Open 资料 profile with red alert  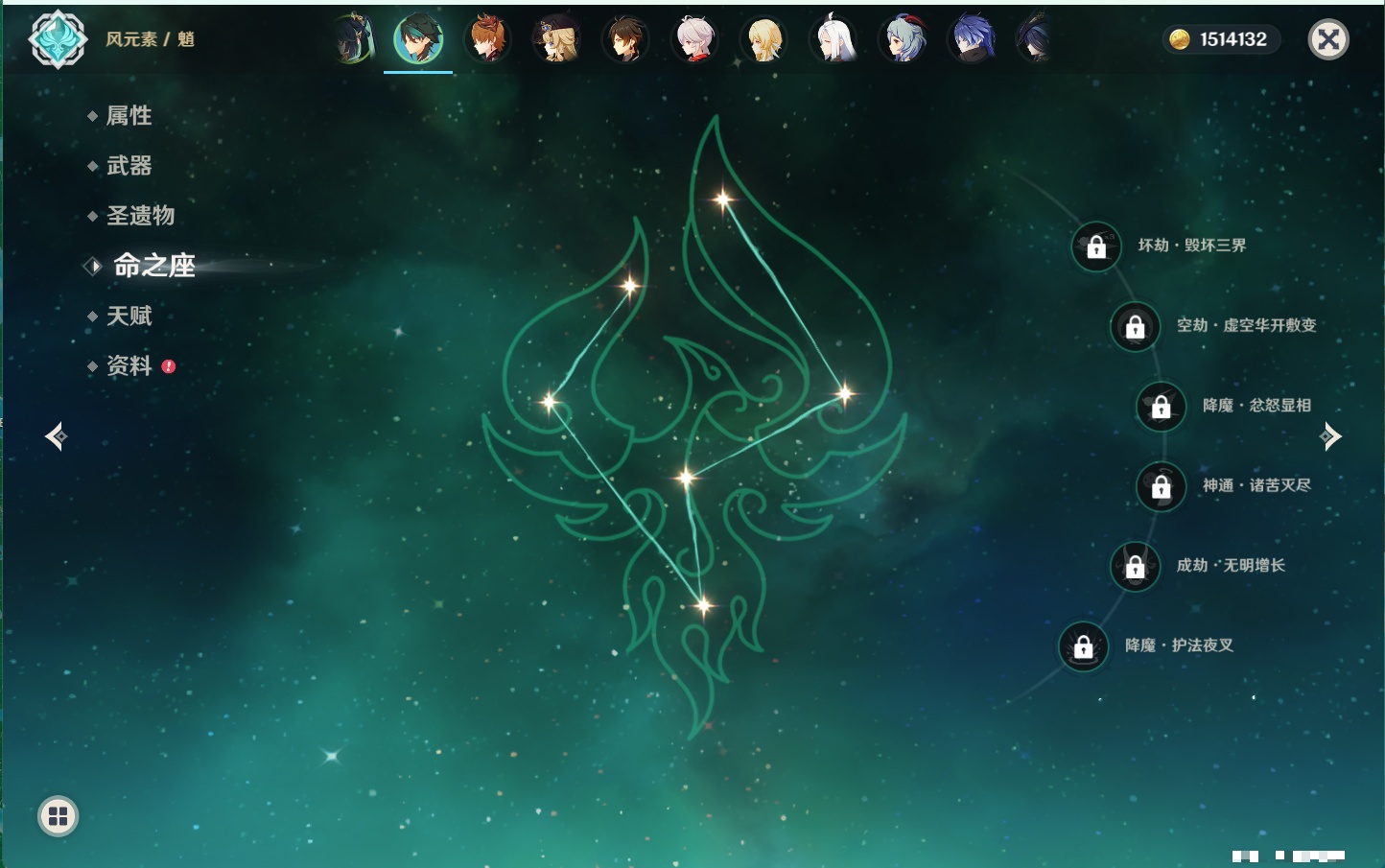(129, 365)
